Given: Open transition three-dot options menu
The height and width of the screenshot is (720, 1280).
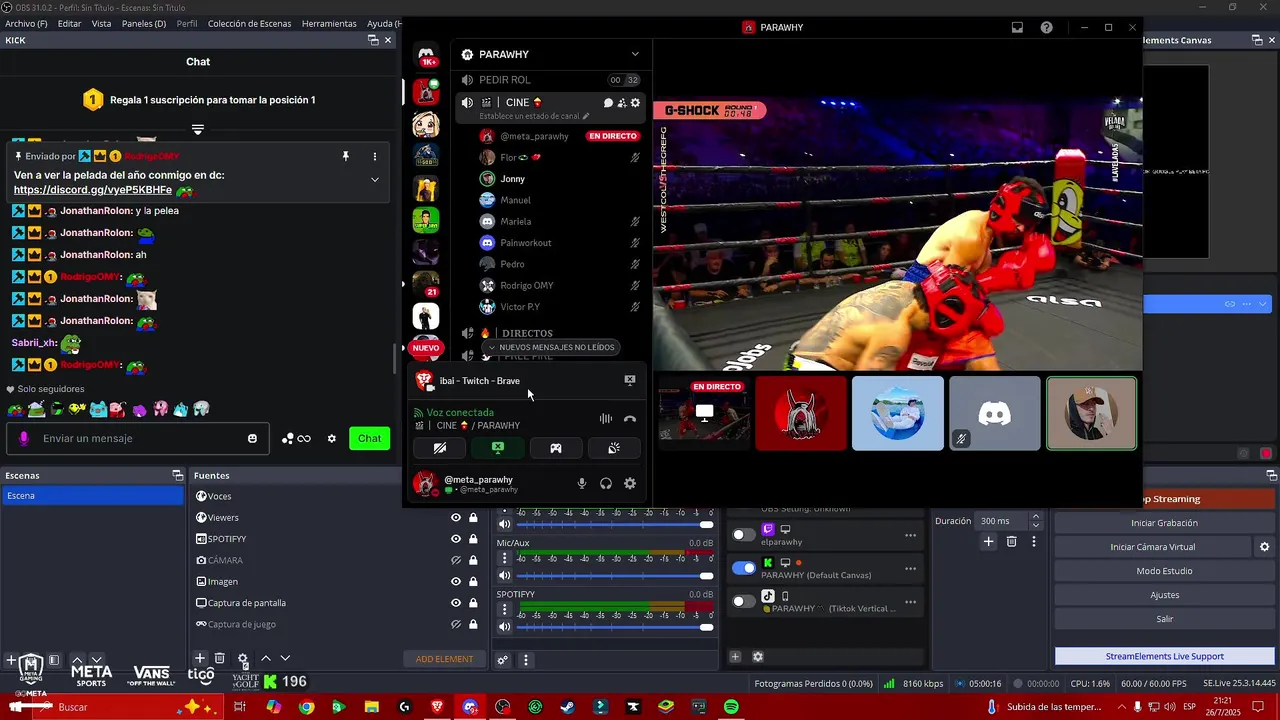Looking at the screenshot, I should coord(1033,541).
